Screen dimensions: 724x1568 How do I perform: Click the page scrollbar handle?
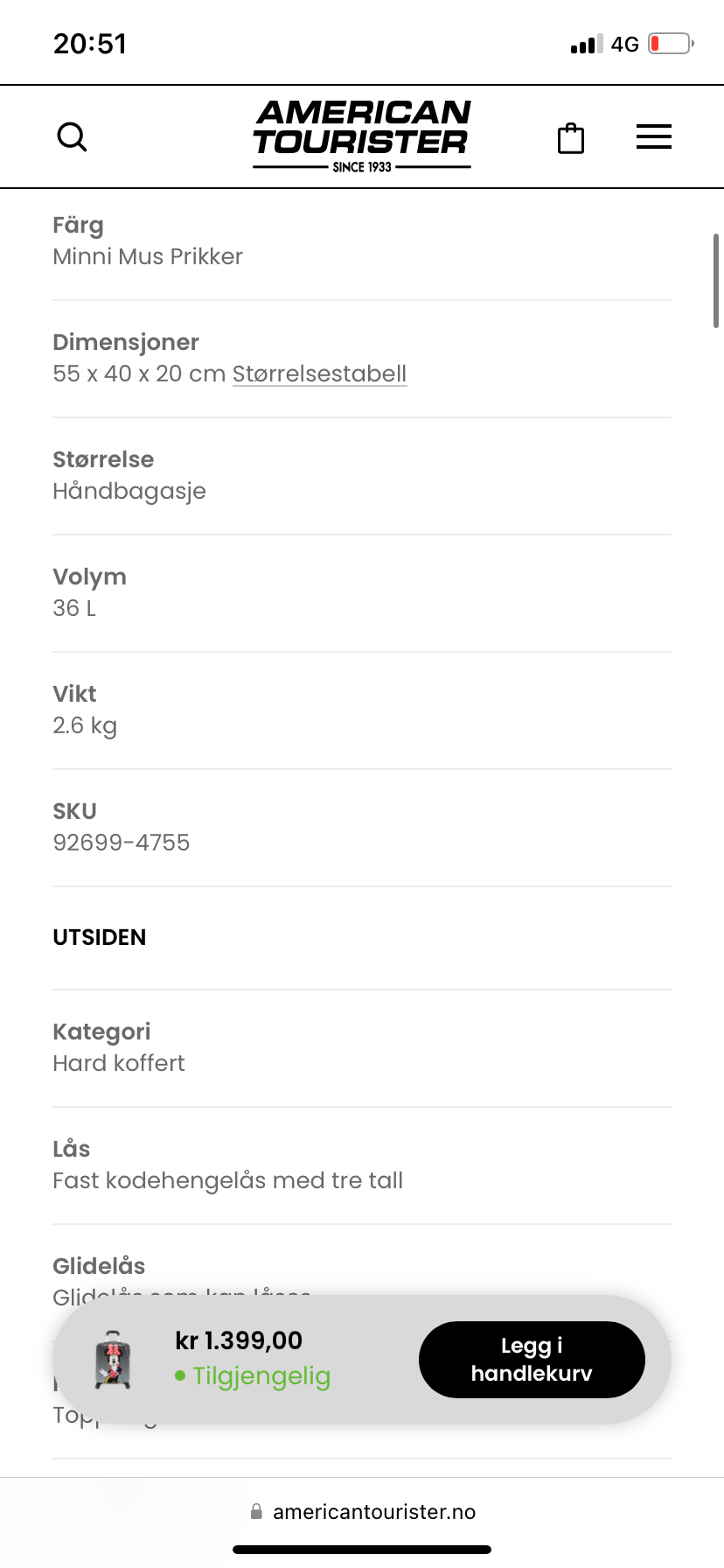(716, 280)
